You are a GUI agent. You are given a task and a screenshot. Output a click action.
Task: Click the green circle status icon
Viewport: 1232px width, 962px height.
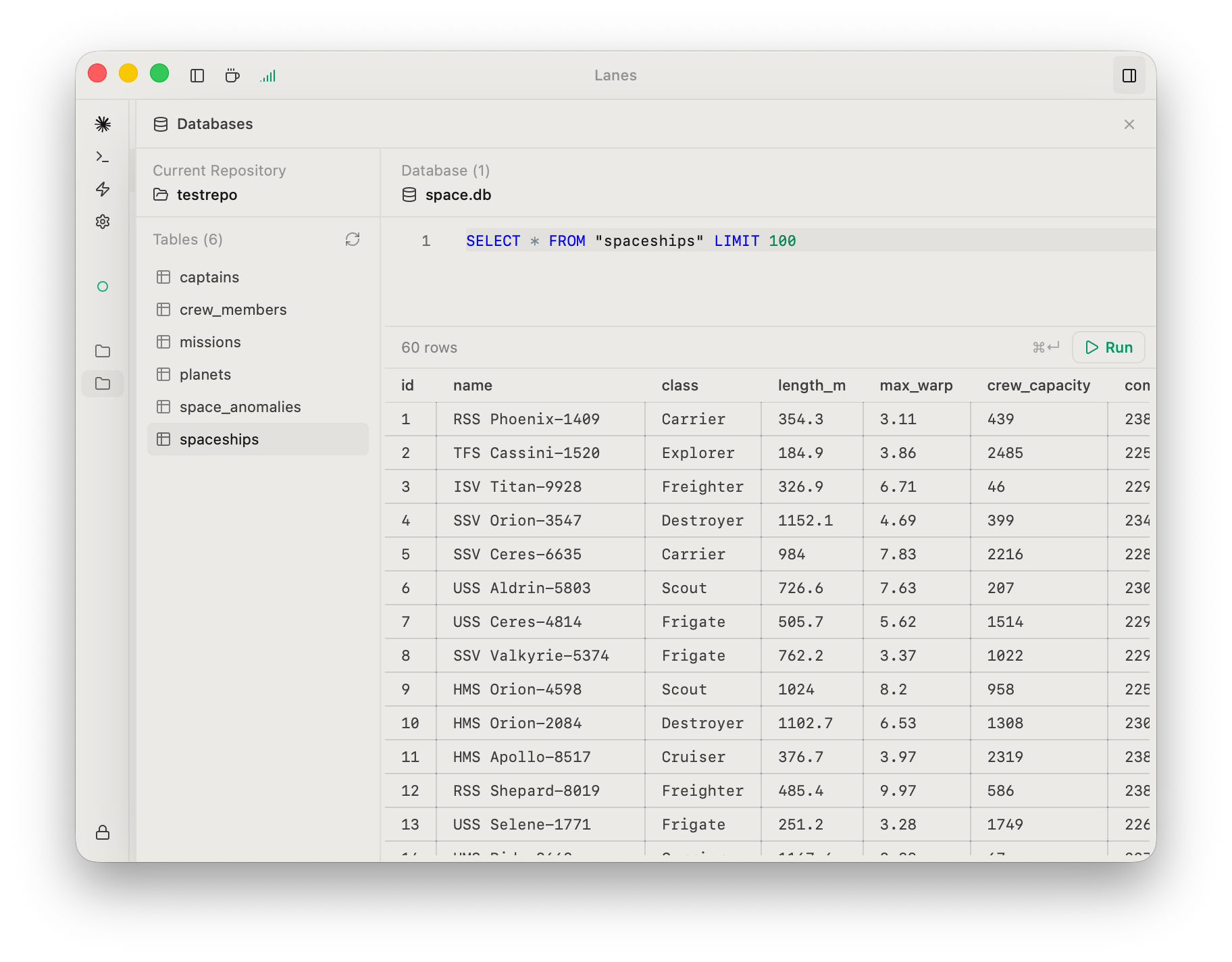pyautogui.click(x=103, y=286)
